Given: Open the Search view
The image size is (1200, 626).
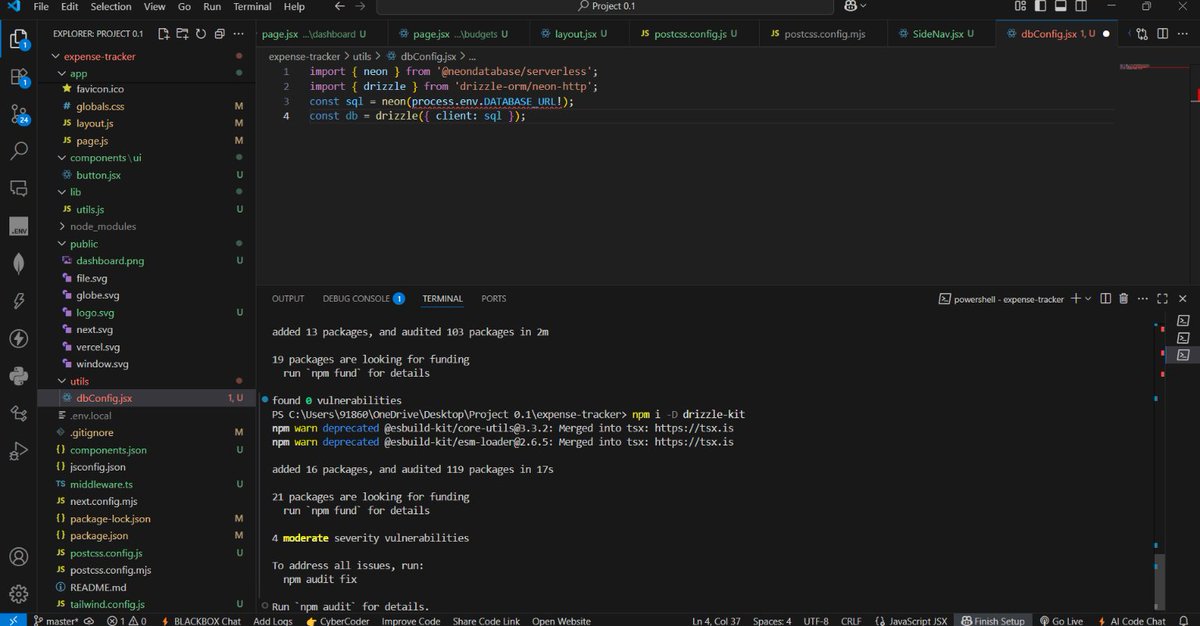Looking at the screenshot, I should coord(18,151).
